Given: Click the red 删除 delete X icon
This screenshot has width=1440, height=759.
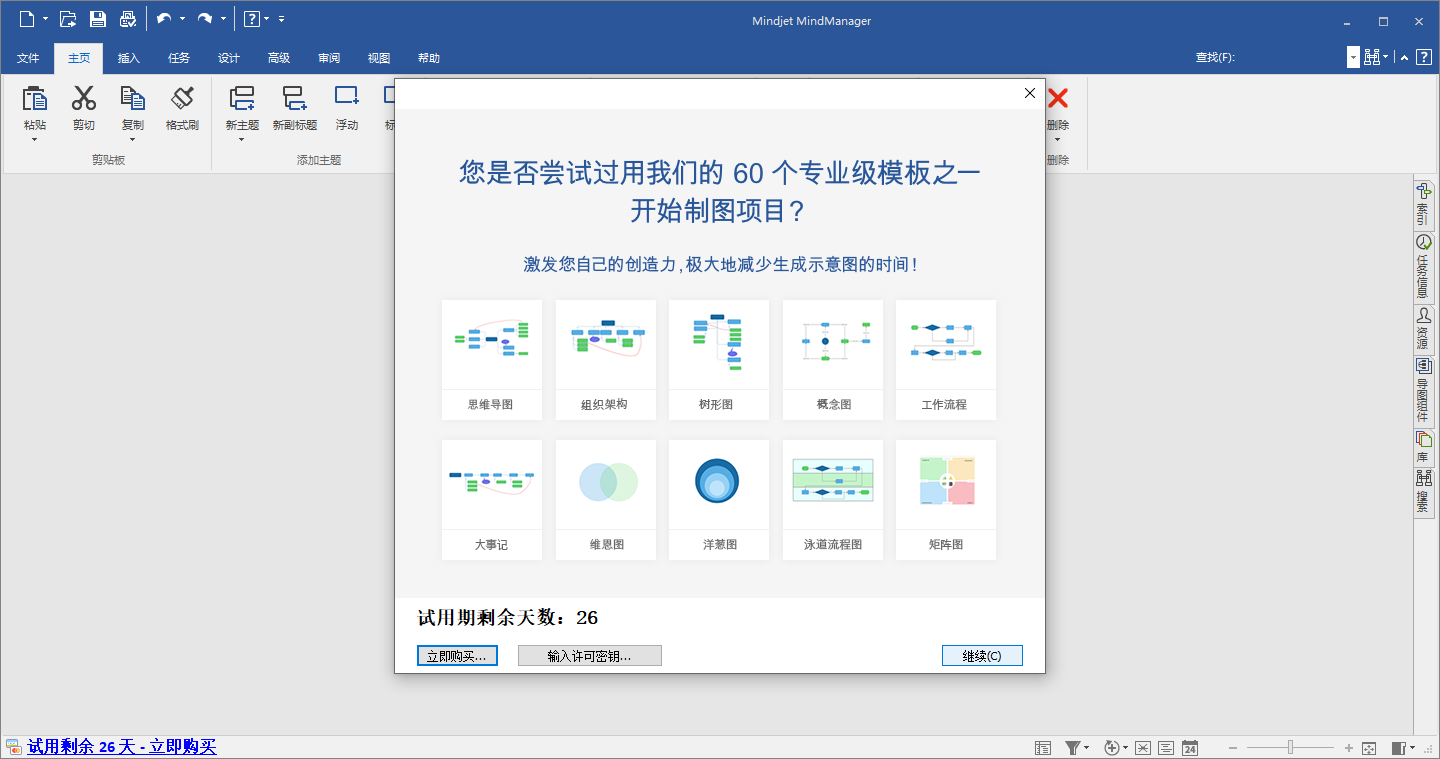Looking at the screenshot, I should pos(1058,98).
